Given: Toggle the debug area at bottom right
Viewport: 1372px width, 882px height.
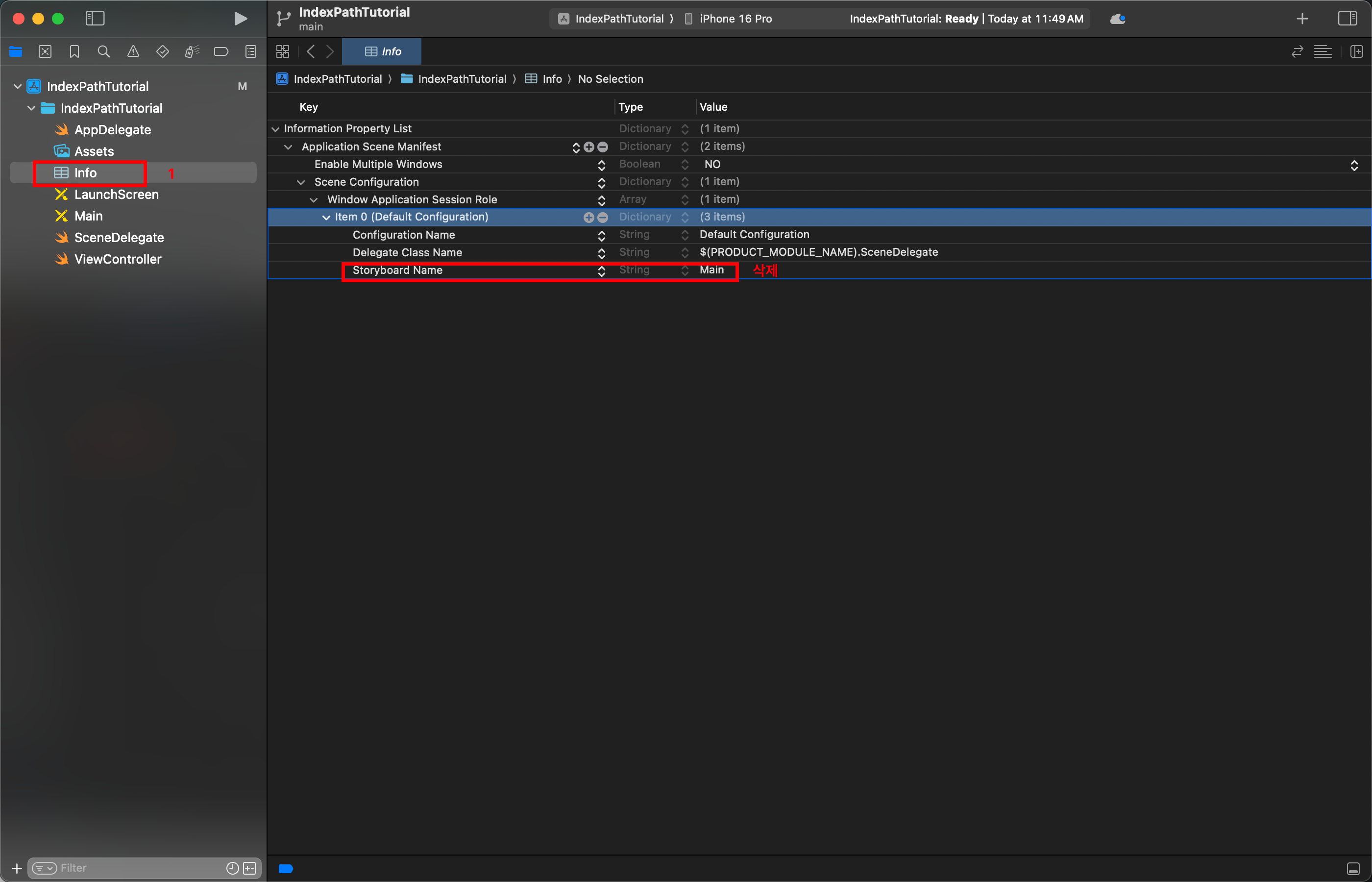Looking at the screenshot, I should pos(1353,869).
